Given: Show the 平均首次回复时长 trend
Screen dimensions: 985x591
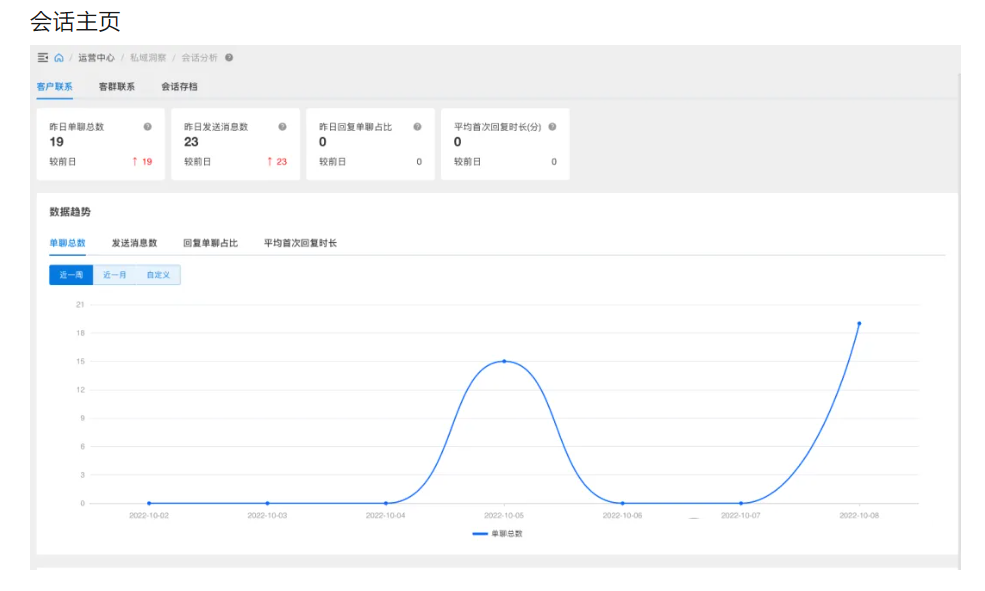Looking at the screenshot, I should coord(300,243).
